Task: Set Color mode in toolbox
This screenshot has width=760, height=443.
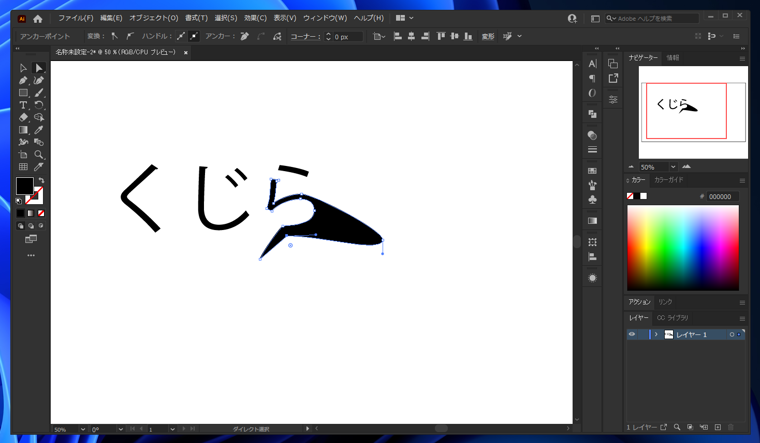Action: pos(20,213)
